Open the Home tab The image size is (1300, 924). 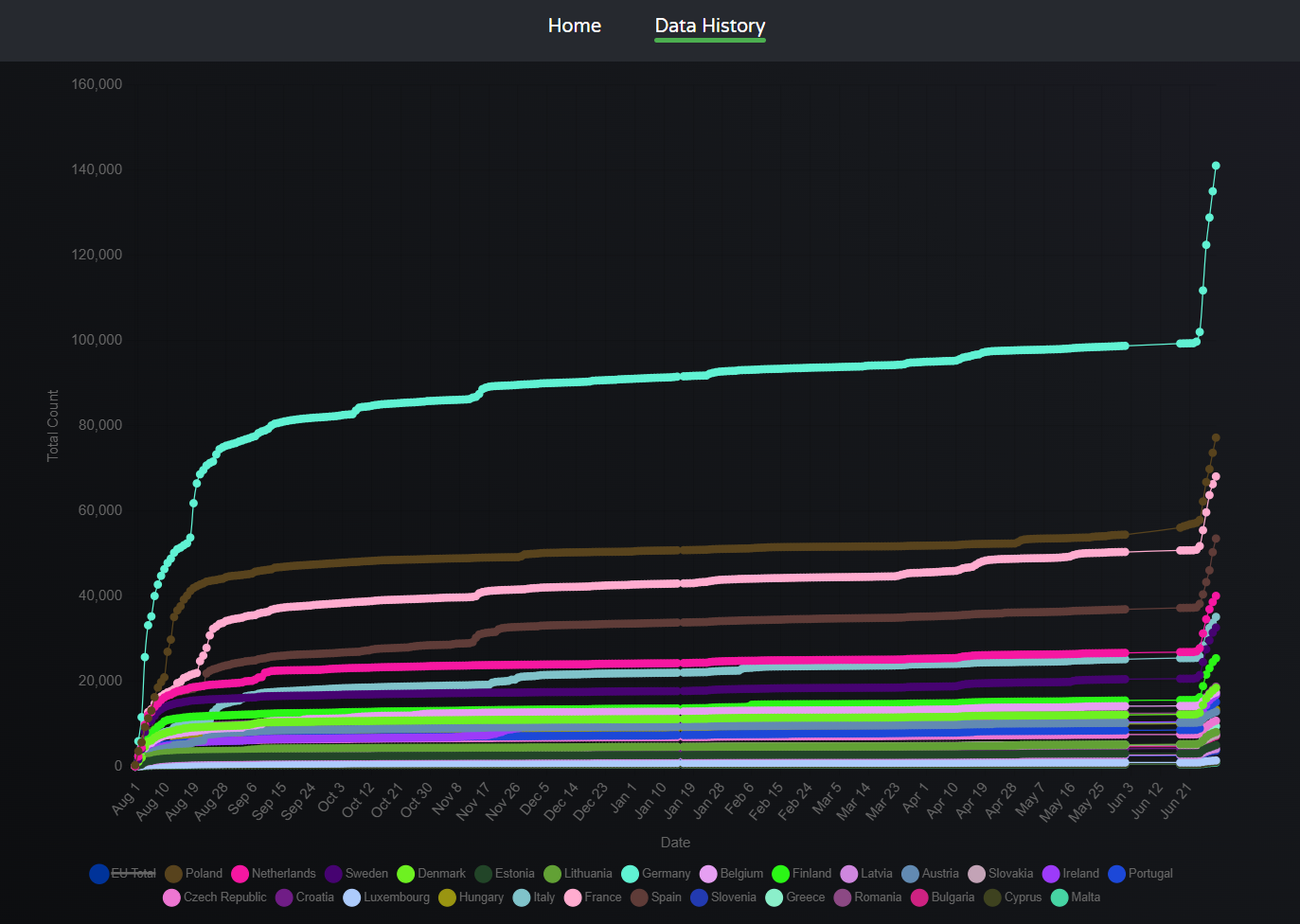click(x=574, y=26)
